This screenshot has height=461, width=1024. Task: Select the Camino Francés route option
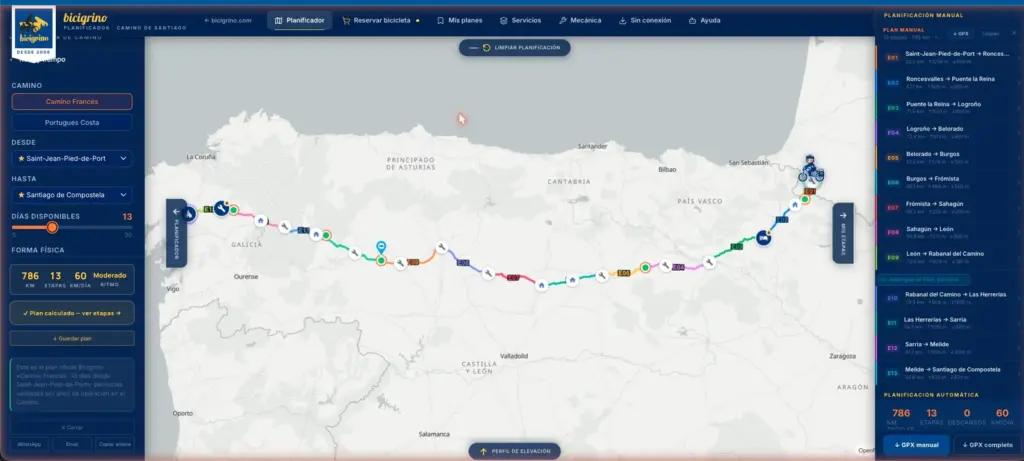click(72, 101)
